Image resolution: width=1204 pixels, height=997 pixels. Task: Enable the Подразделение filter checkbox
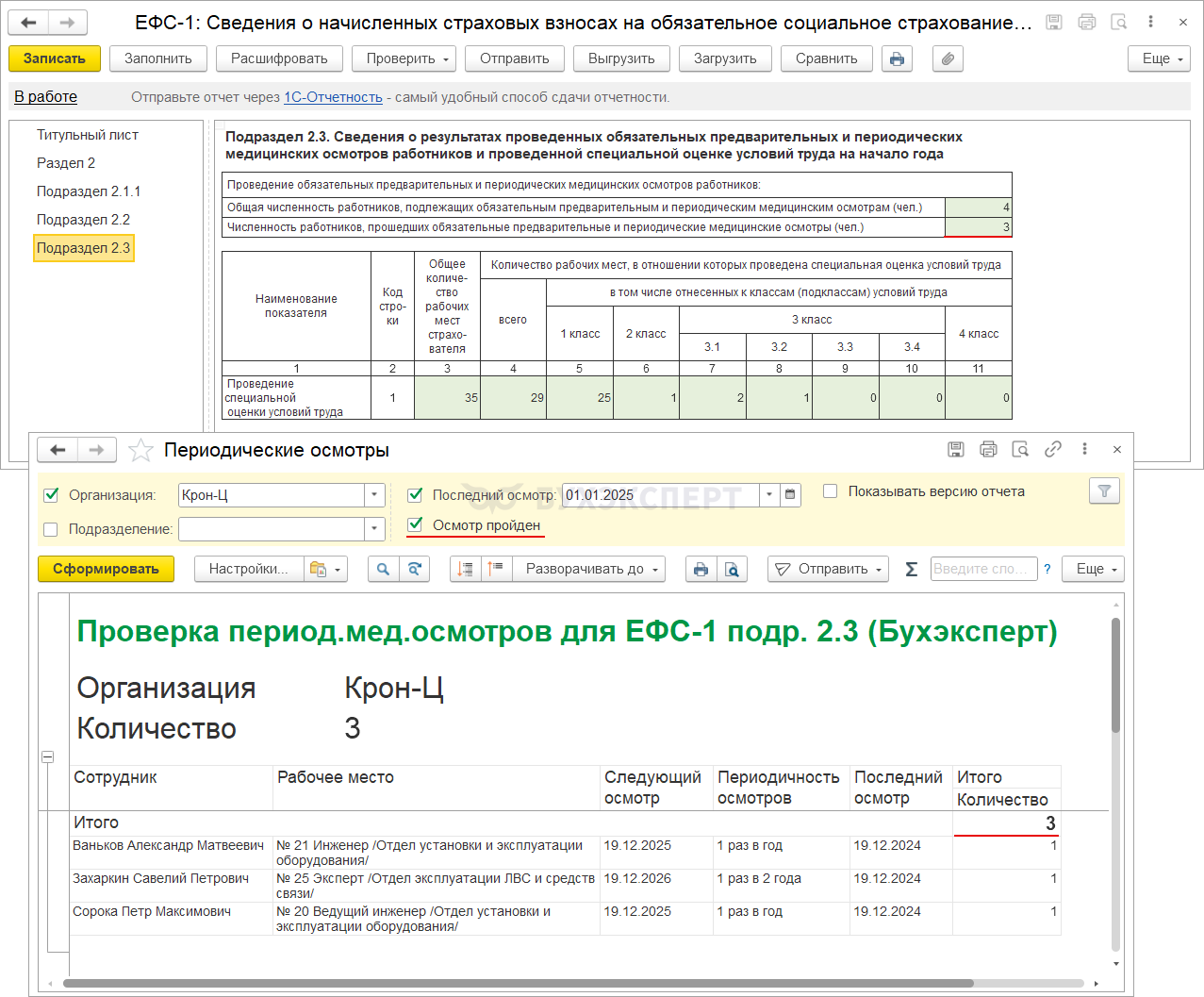(x=51, y=529)
